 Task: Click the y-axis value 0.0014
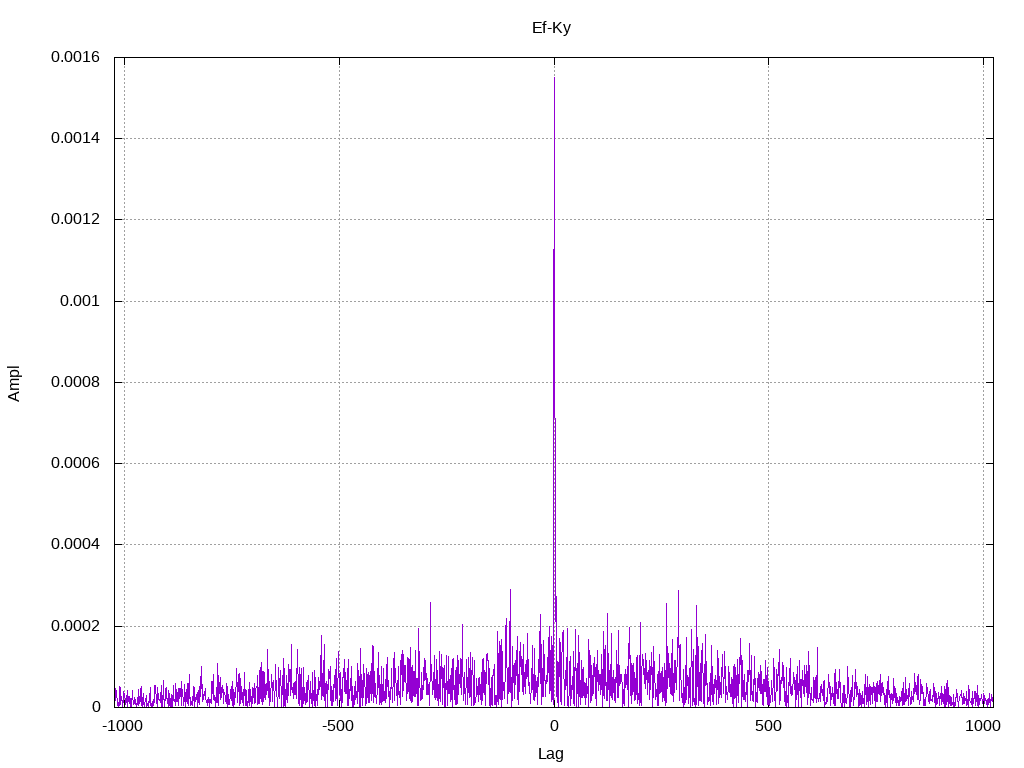pyautogui.click(x=76, y=138)
